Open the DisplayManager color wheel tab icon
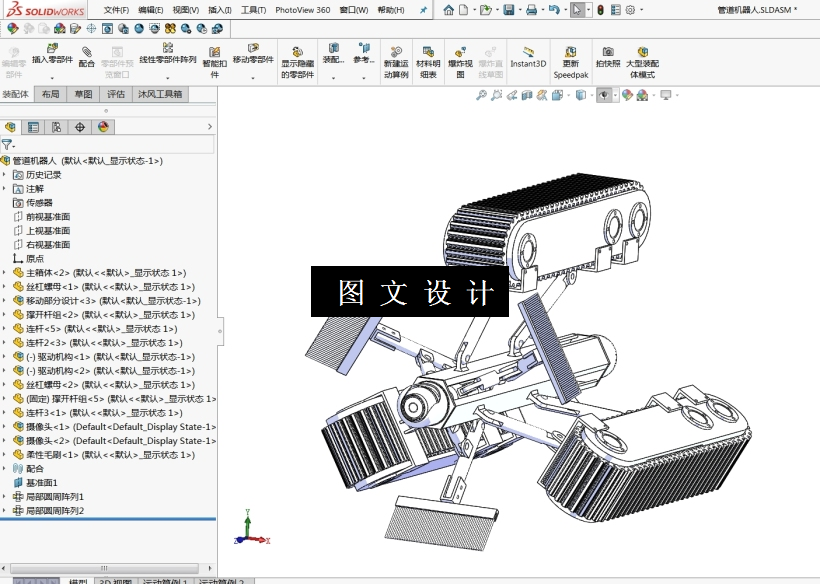The height and width of the screenshot is (584, 820). click(103, 127)
